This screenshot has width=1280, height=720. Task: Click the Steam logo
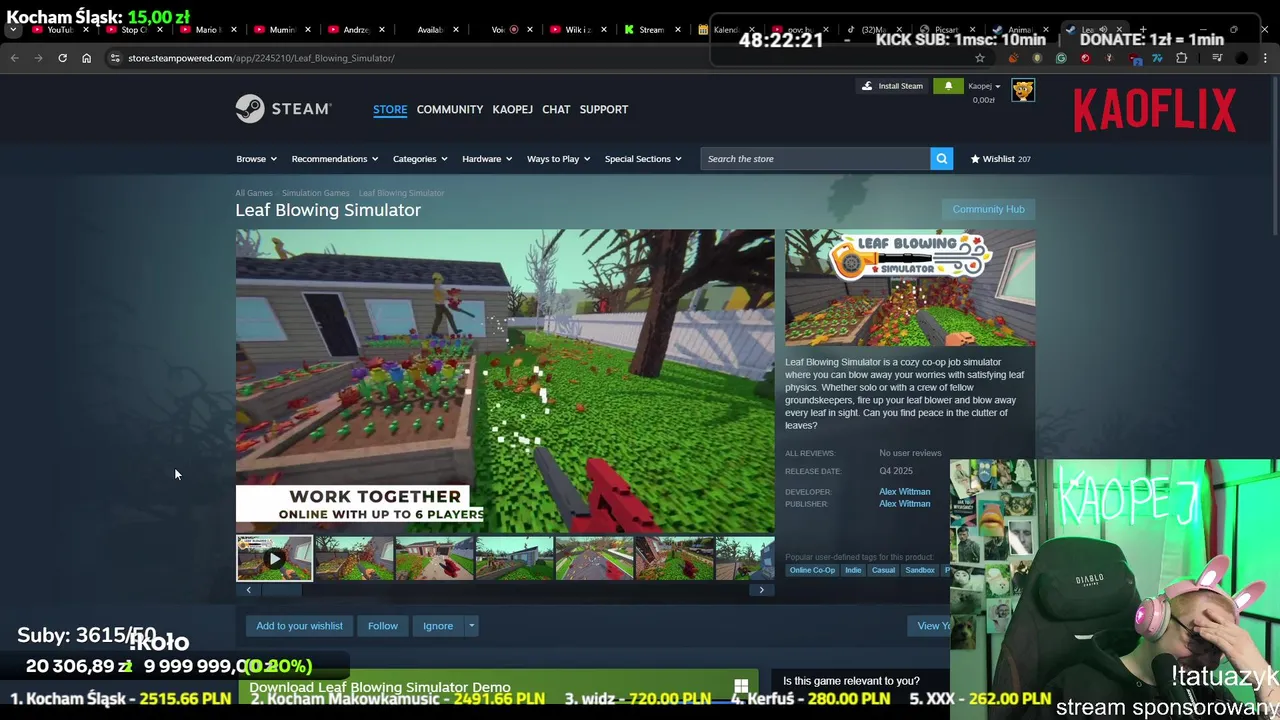(283, 109)
